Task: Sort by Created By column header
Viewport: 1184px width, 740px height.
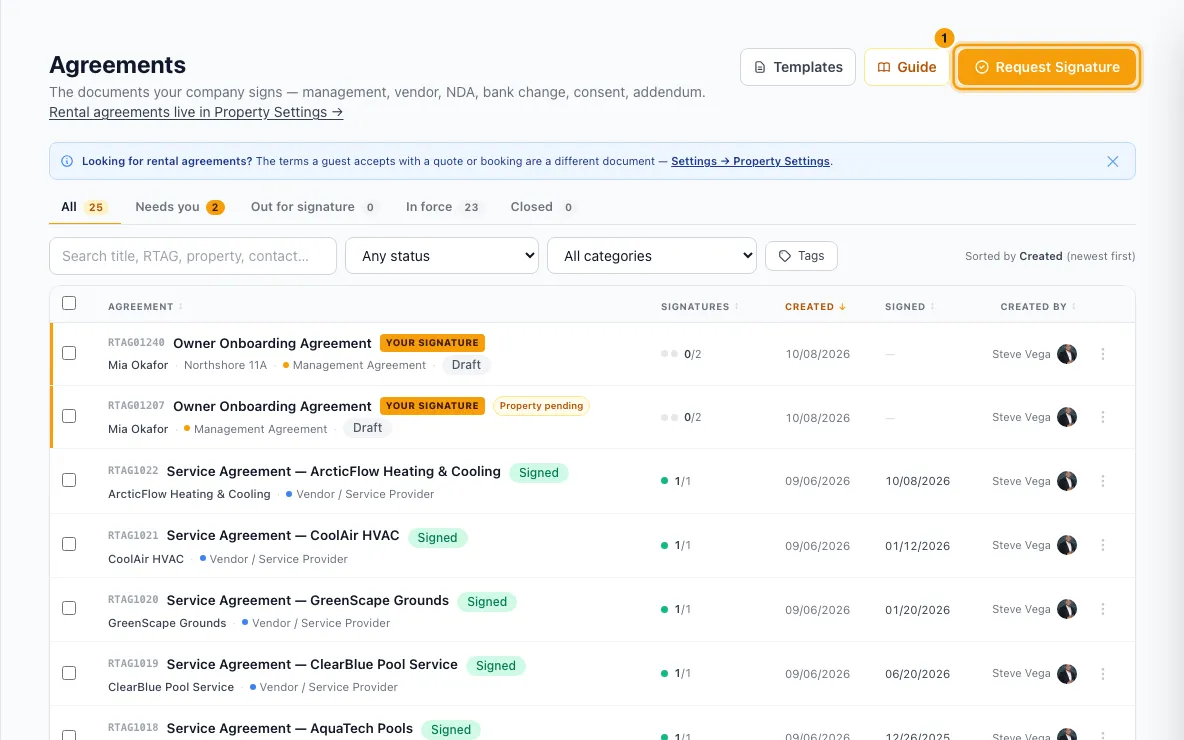Action: click(x=1038, y=307)
